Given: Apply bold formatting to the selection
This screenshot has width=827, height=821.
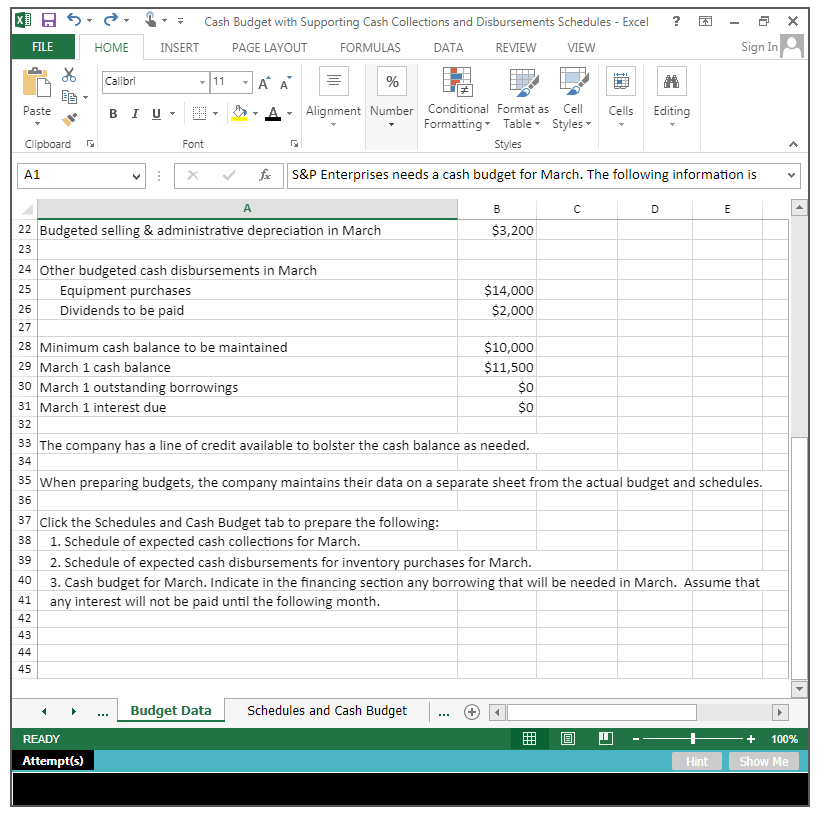Looking at the screenshot, I should point(113,113).
